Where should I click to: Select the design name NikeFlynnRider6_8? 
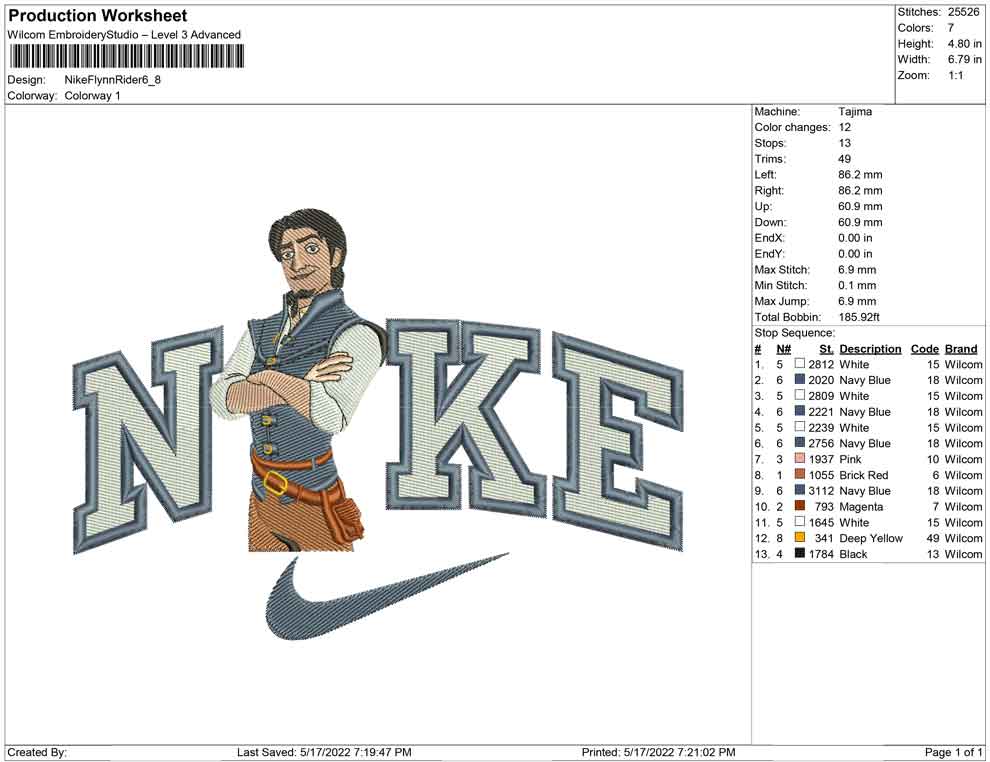point(112,80)
